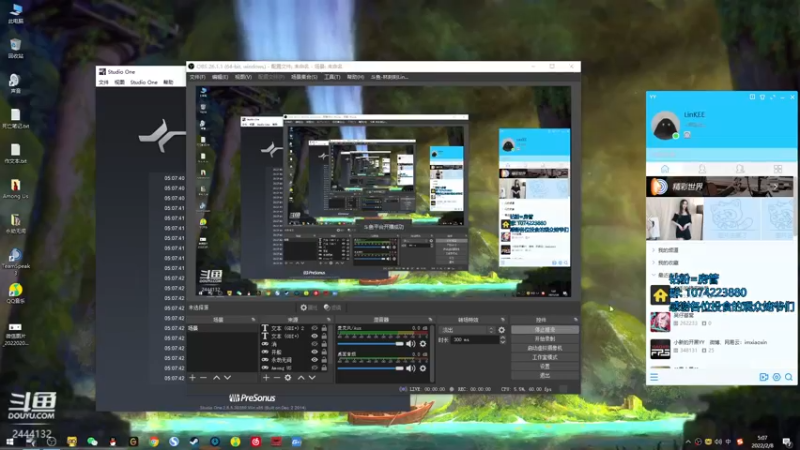Viewport: 800px width, 450px height.
Task: Remove selected scene with minus icon in scenes dock
Action: tap(204, 378)
